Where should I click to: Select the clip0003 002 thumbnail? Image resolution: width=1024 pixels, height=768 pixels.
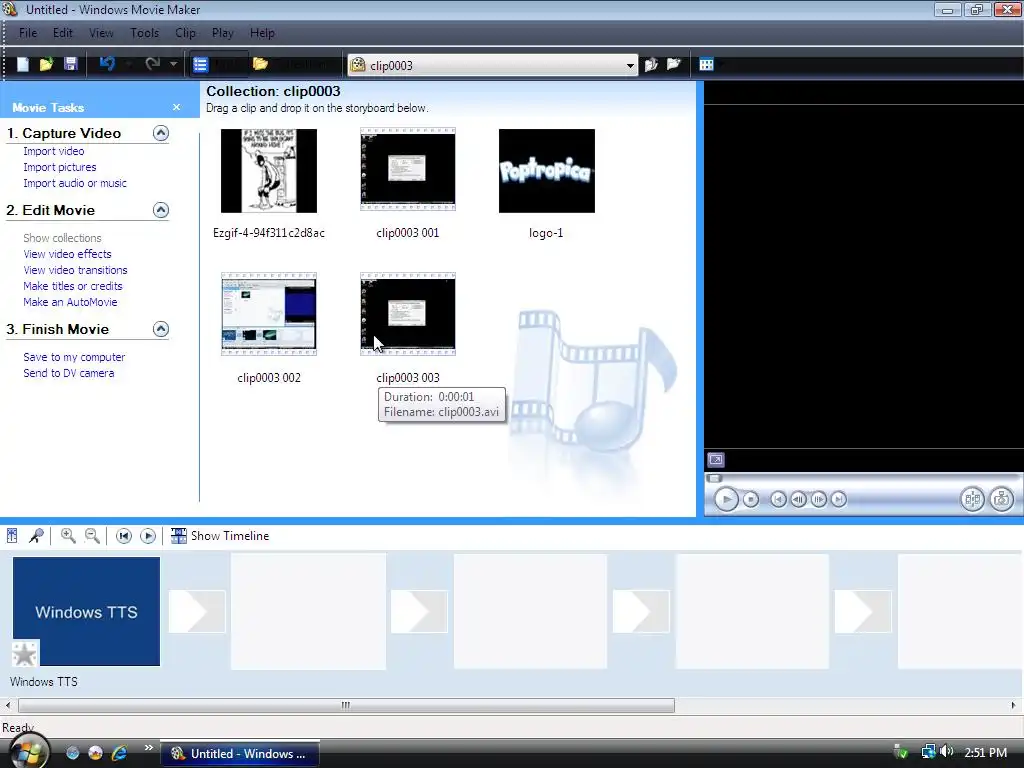(x=268, y=314)
